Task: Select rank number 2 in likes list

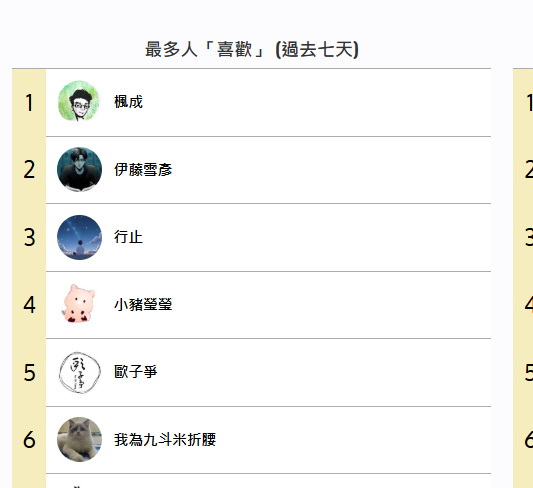Action: [29, 170]
